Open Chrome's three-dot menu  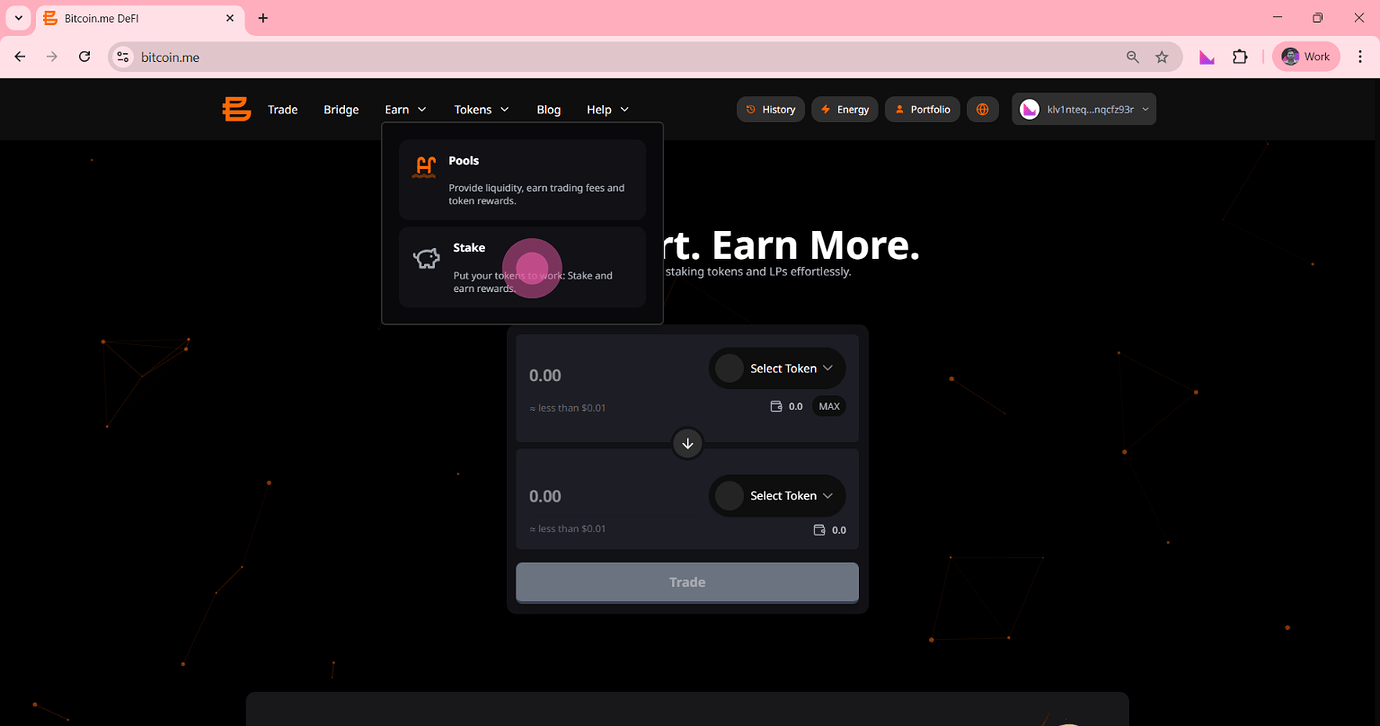point(1360,57)
